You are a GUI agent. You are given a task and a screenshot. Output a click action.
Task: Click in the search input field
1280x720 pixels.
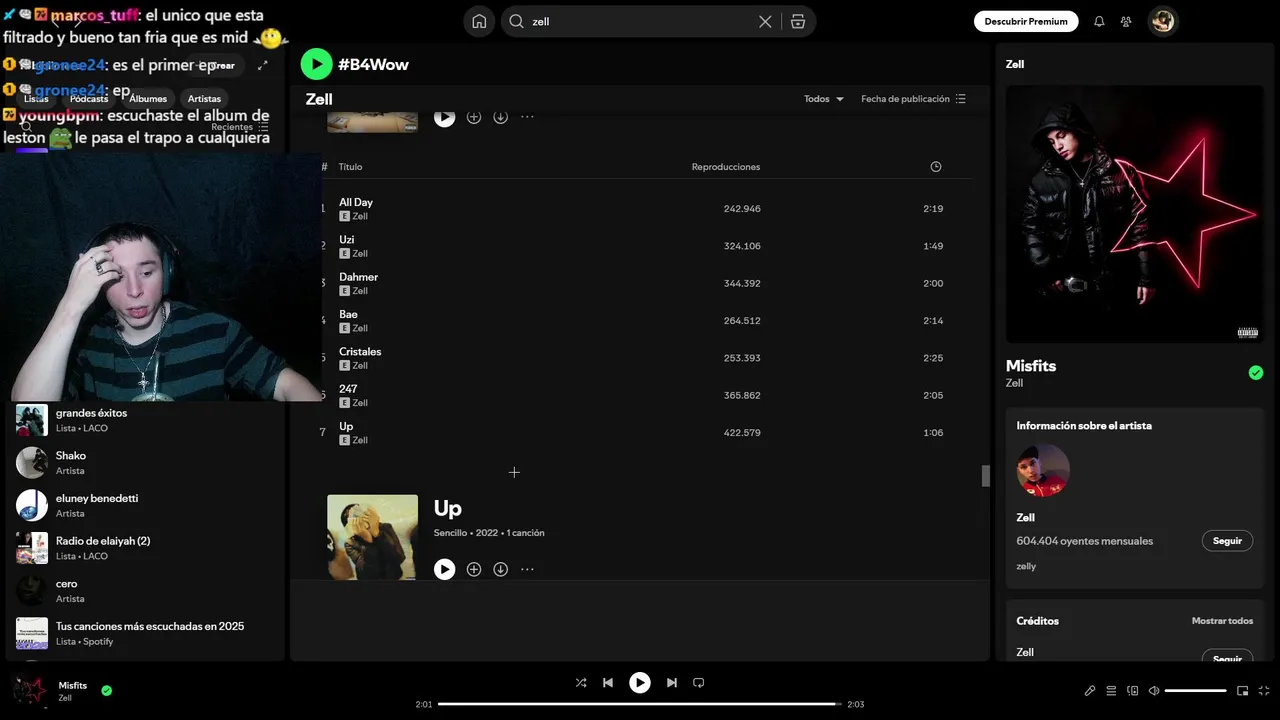640,21
